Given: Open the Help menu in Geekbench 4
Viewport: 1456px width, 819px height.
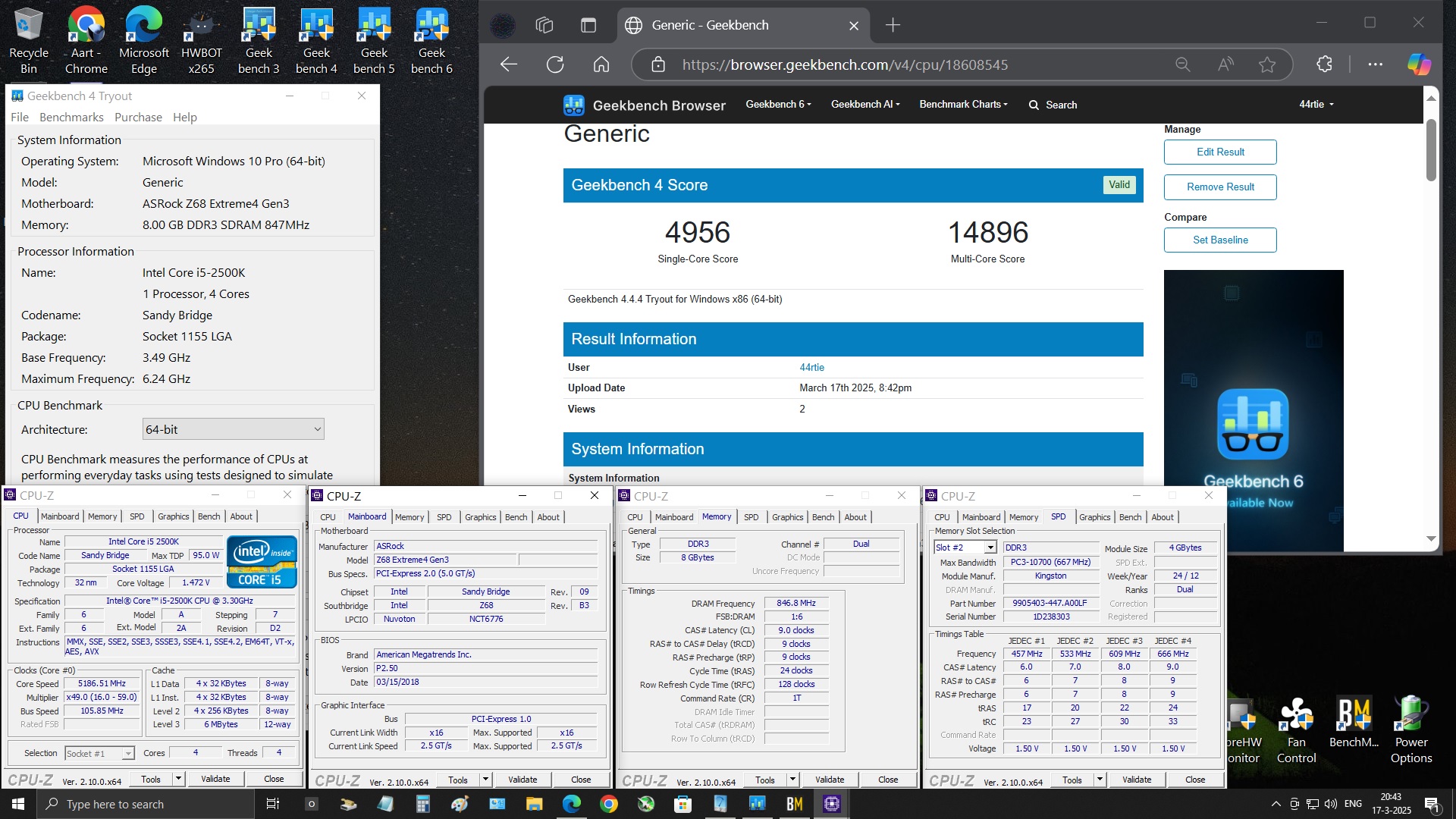Looking at the screenshot, I should point(185,117).
